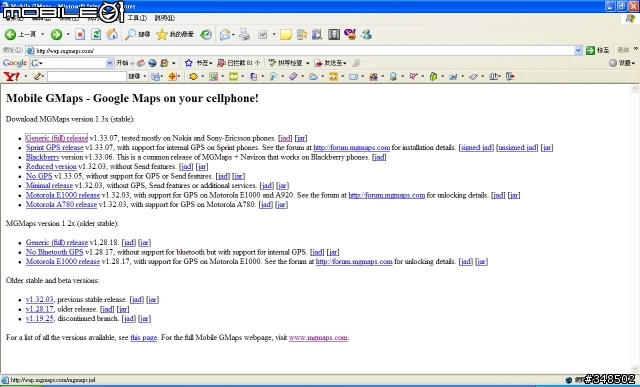This screenshot has width=640, height=387.
Task: Open the Tools (工具) menu
Action: tap(137, 18)
